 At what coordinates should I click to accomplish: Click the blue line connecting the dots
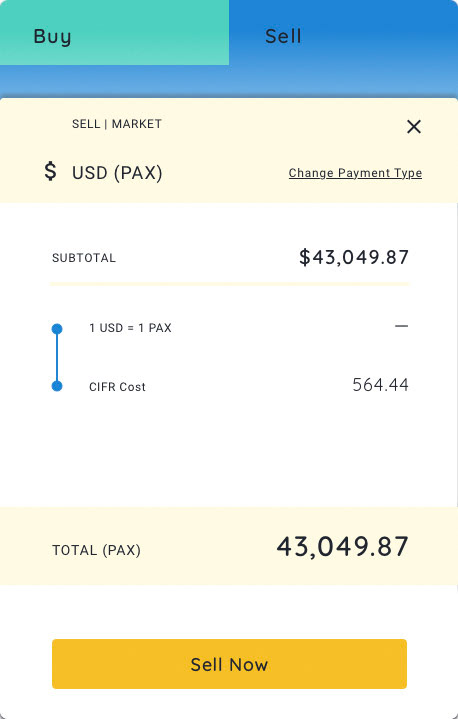[57, 358]
